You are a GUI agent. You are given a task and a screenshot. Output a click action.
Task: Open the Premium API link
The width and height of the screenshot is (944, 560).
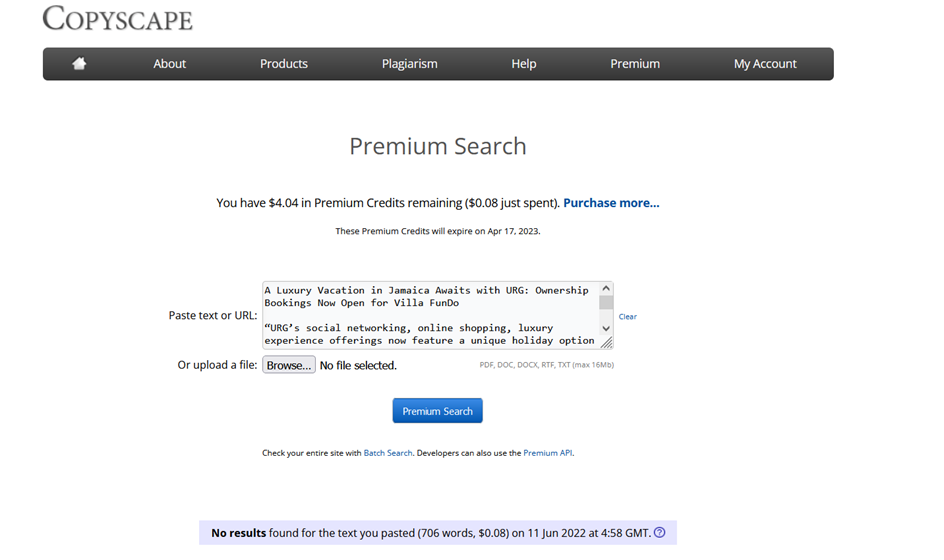[548, 453]
